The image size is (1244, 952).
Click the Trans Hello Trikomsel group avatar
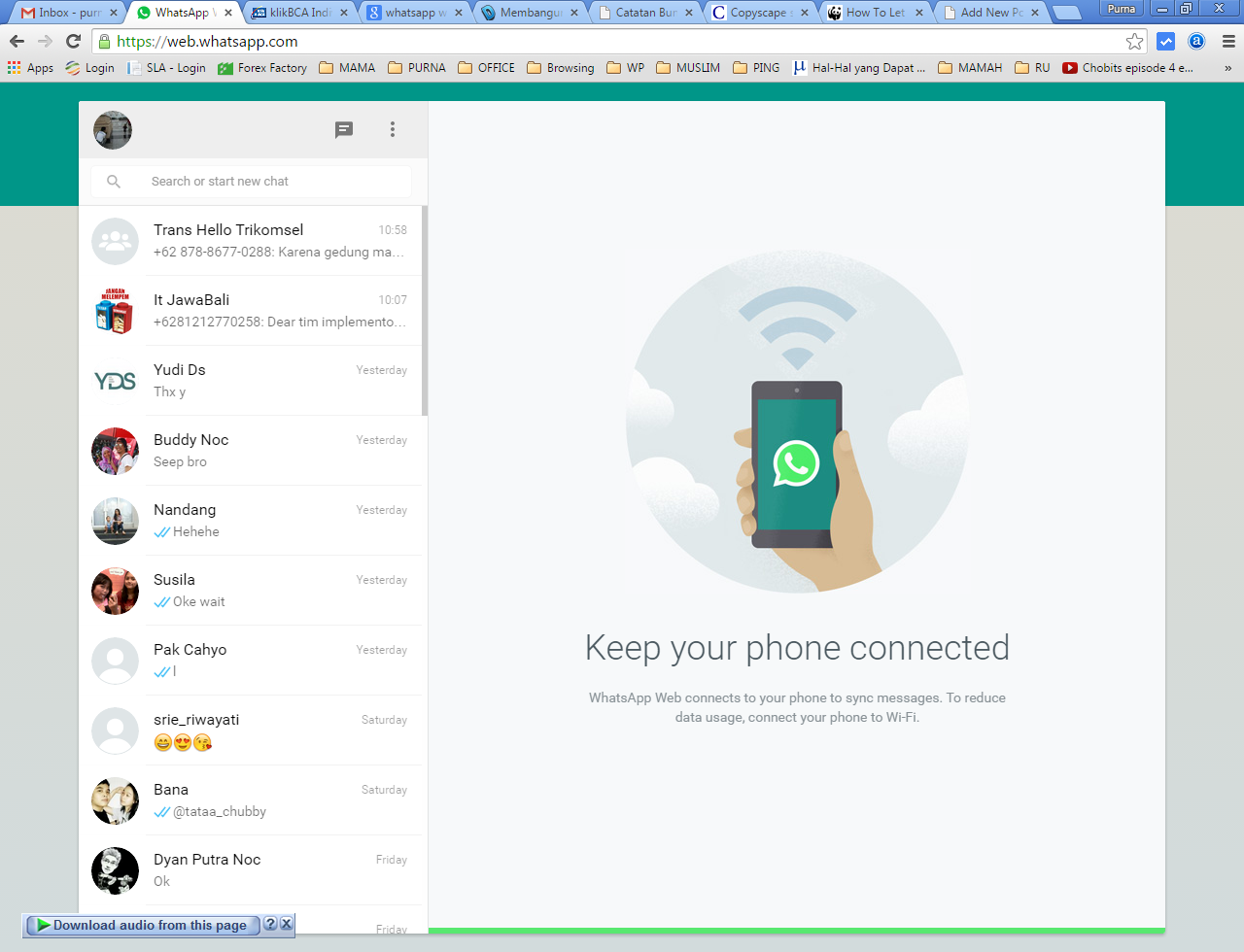(116, 241)
